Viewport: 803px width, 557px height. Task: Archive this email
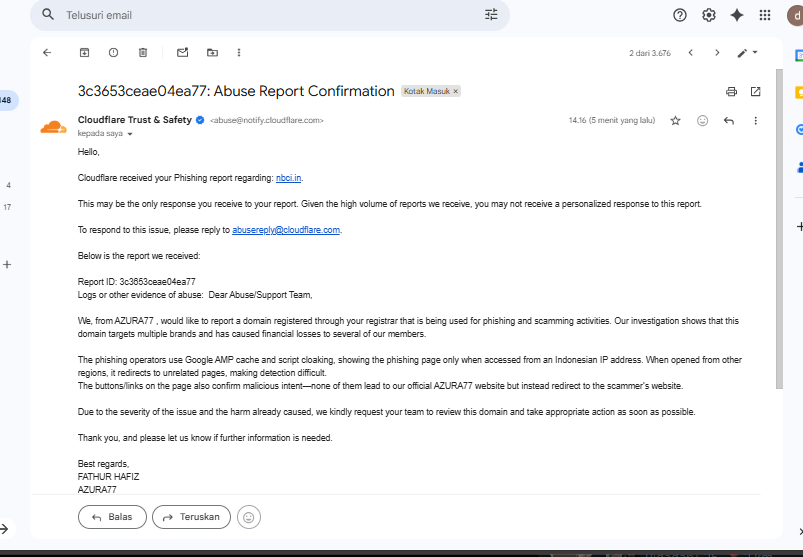coord(84,53)
